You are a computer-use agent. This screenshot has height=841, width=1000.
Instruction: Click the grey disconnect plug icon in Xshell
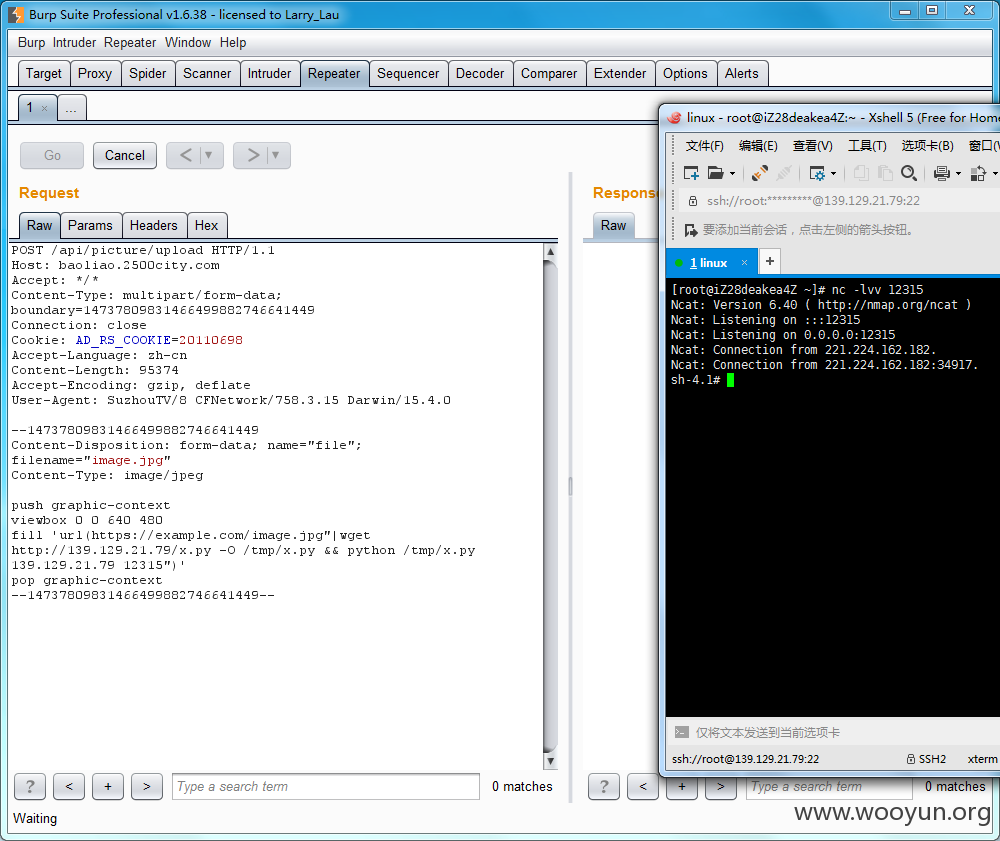tap(784, 173)
